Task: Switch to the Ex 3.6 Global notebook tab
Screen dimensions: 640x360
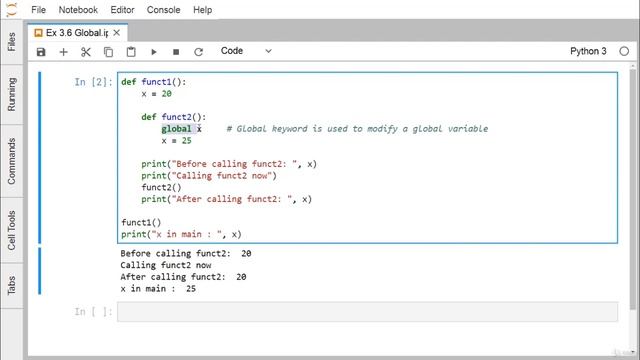Action: pos(77,33)
